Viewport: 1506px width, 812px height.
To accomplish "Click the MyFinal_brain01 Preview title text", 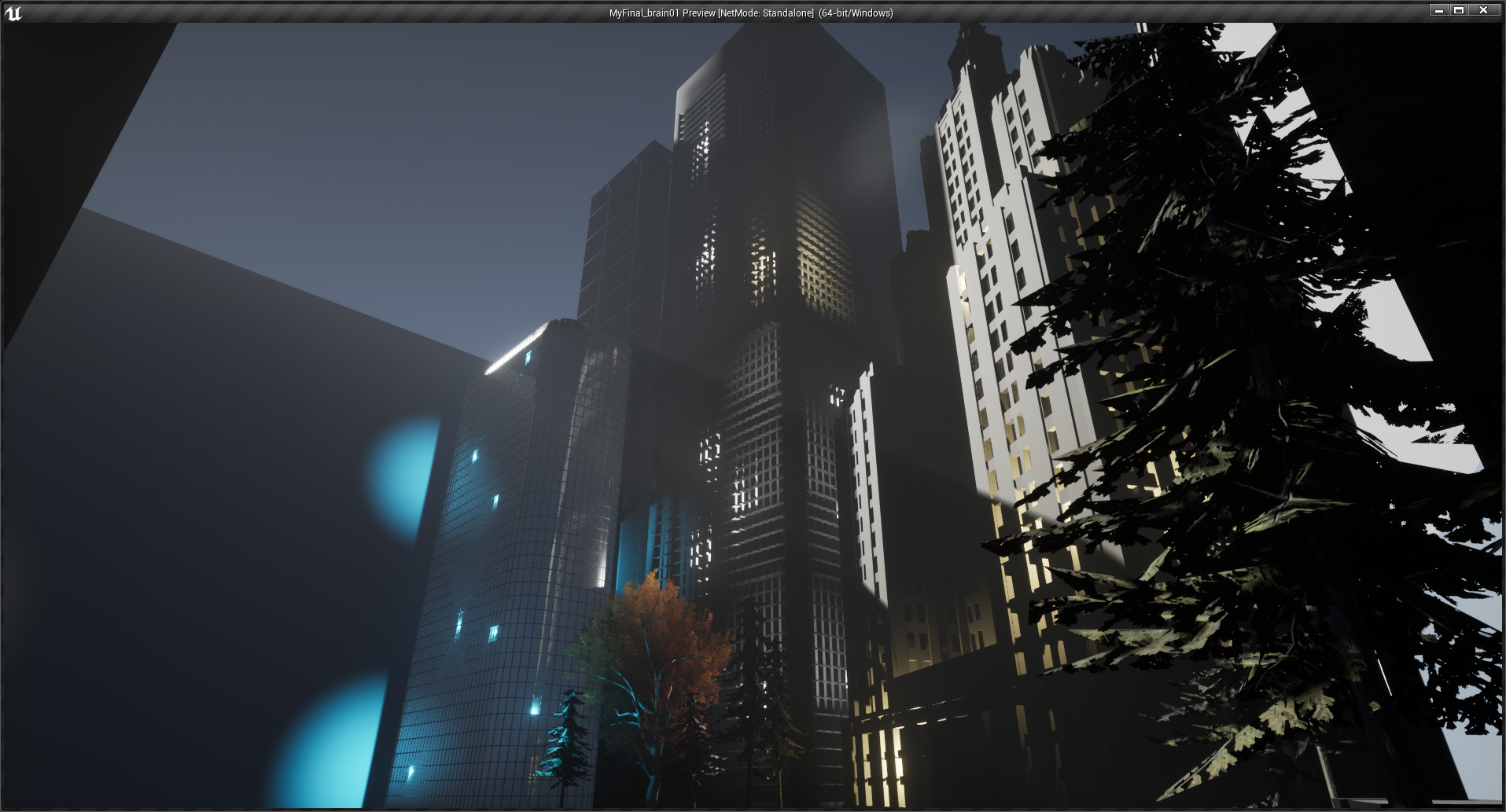I will [750, 13].
